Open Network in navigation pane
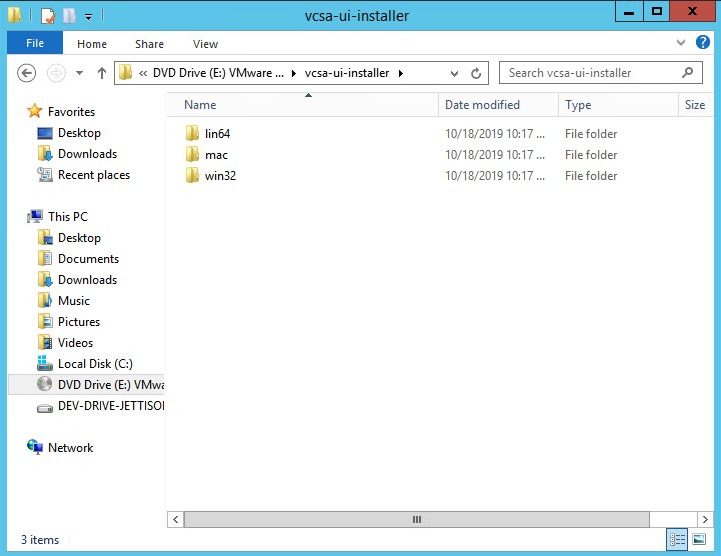The image size is (721, 556). 70,447
